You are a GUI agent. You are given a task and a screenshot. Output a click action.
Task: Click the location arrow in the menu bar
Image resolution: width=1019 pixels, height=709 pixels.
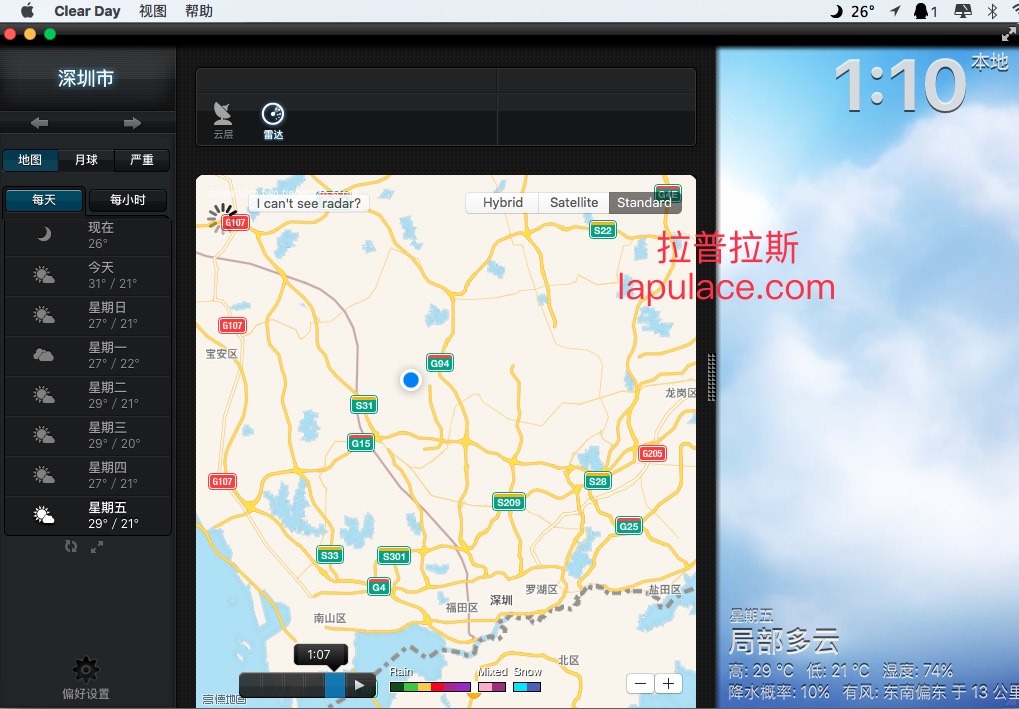896,11
